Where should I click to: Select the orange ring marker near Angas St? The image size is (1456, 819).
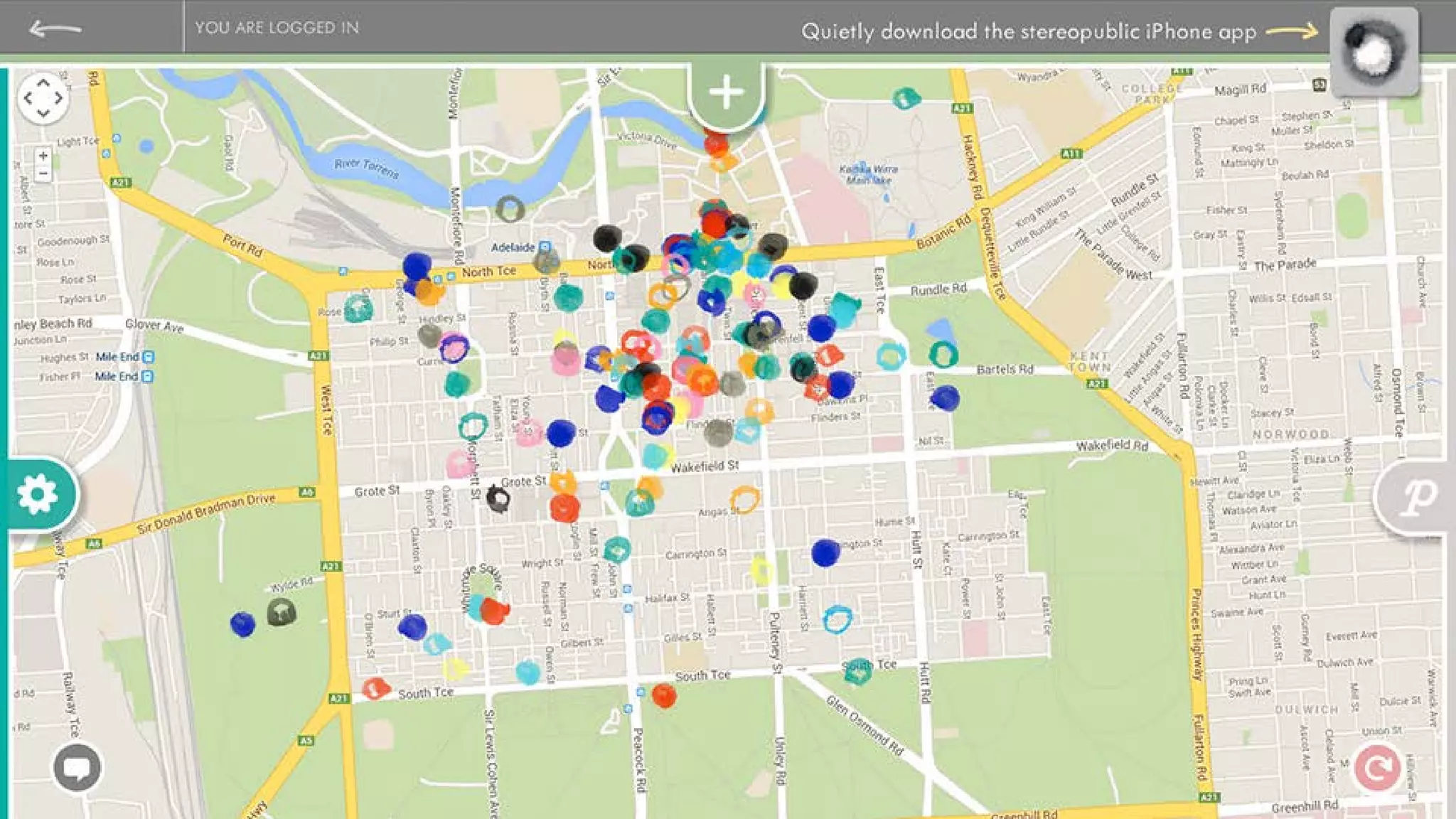tap(744, 499)
